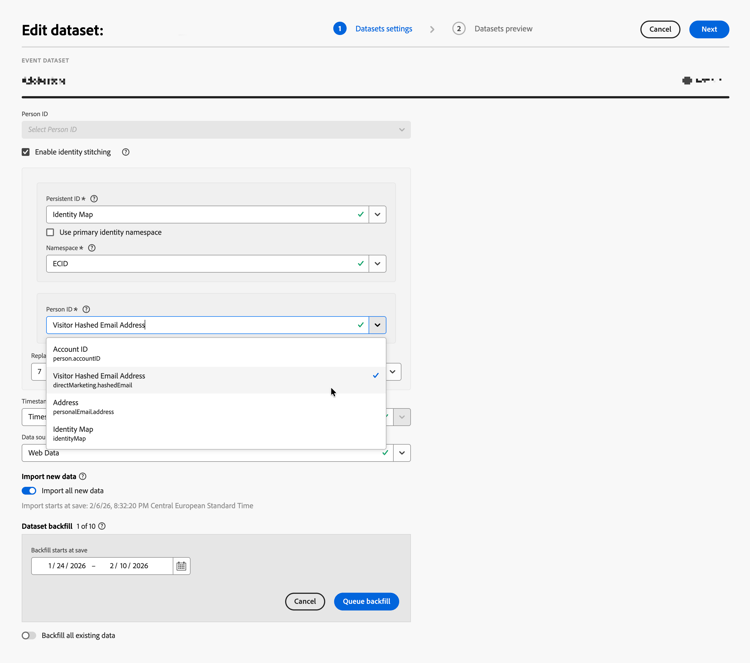Expand the Persistent ID Identity Map dropdown
Image resolution: width=750 pixels, height=663 pixels.
point(377,214)
